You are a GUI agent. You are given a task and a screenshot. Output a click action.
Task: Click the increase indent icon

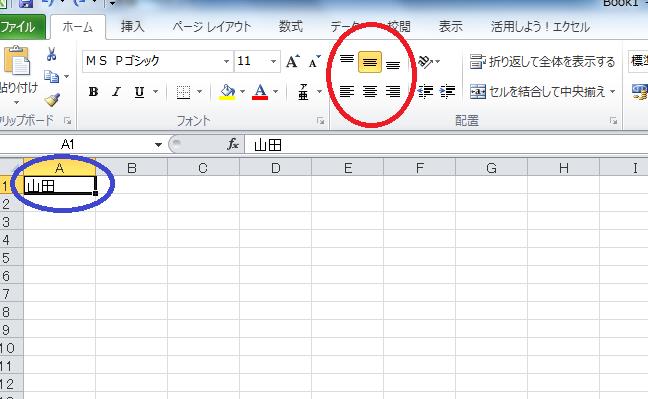click(x=448, y=91)
